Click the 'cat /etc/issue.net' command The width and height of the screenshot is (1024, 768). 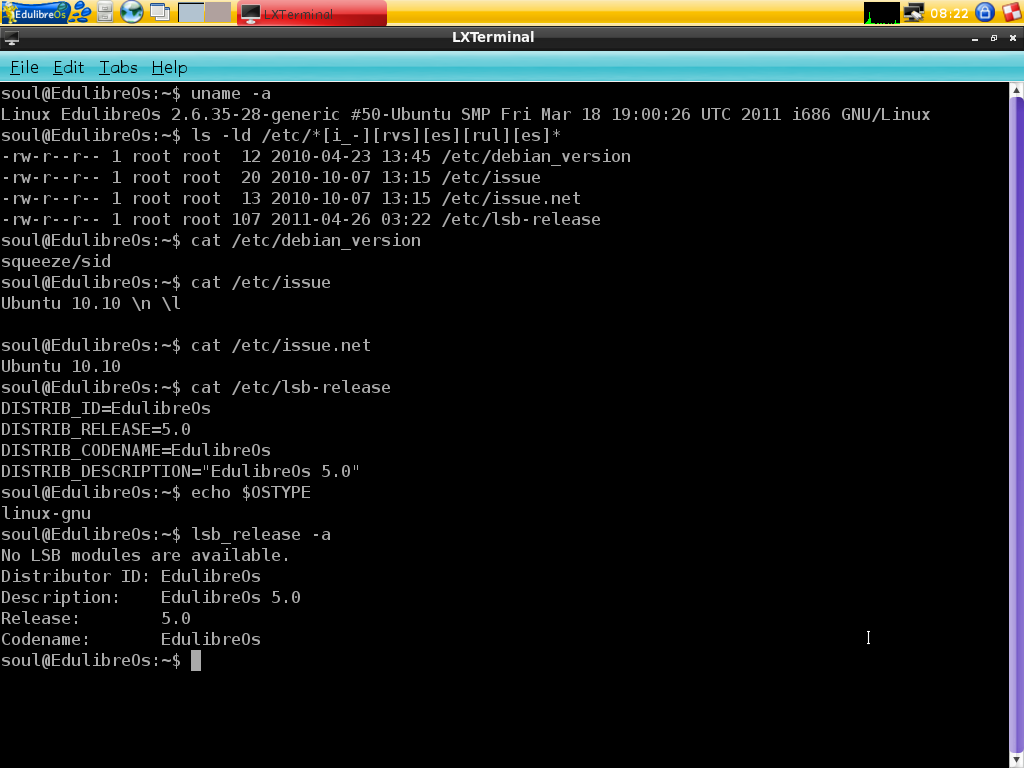click(x=281, y=345)
